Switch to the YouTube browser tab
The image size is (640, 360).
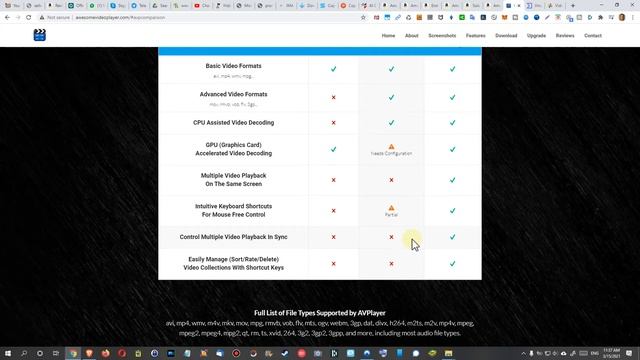pyautogui.click(x=201, y=6)
